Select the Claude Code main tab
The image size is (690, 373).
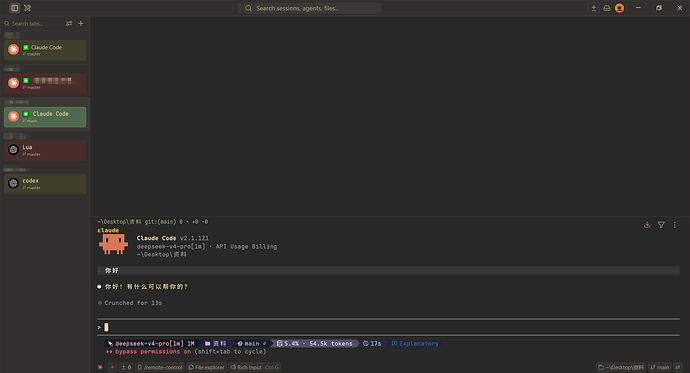pos(45,117)
